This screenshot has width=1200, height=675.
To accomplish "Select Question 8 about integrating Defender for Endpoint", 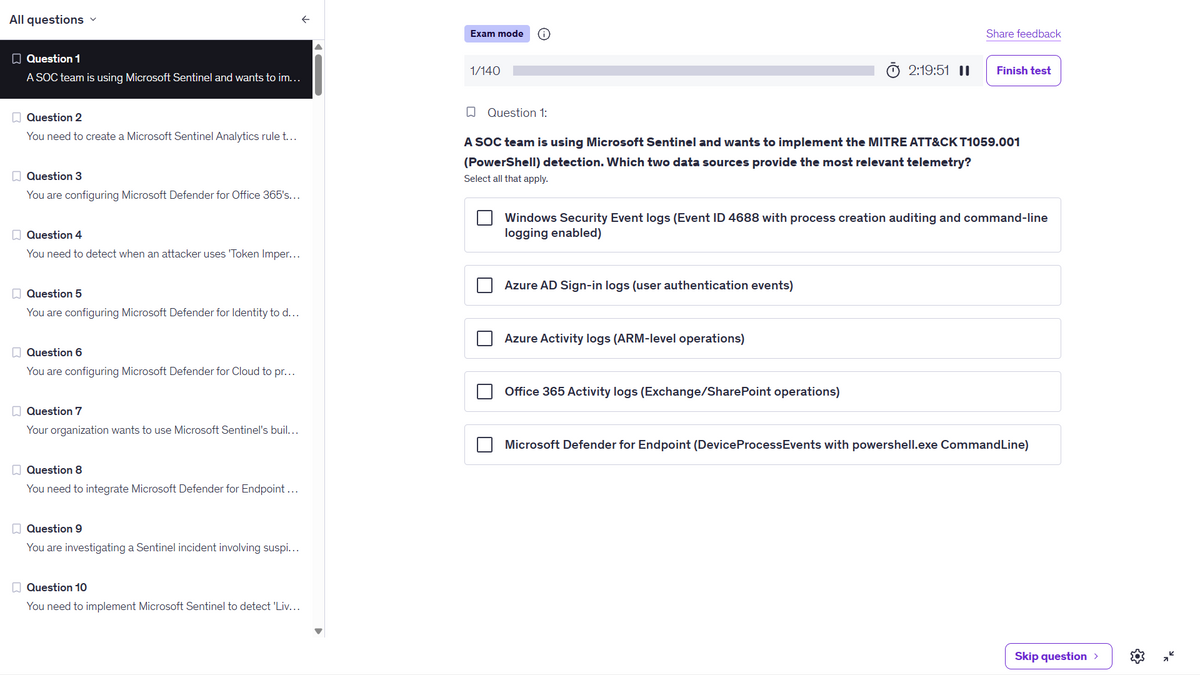I will (x=156, y=479).
